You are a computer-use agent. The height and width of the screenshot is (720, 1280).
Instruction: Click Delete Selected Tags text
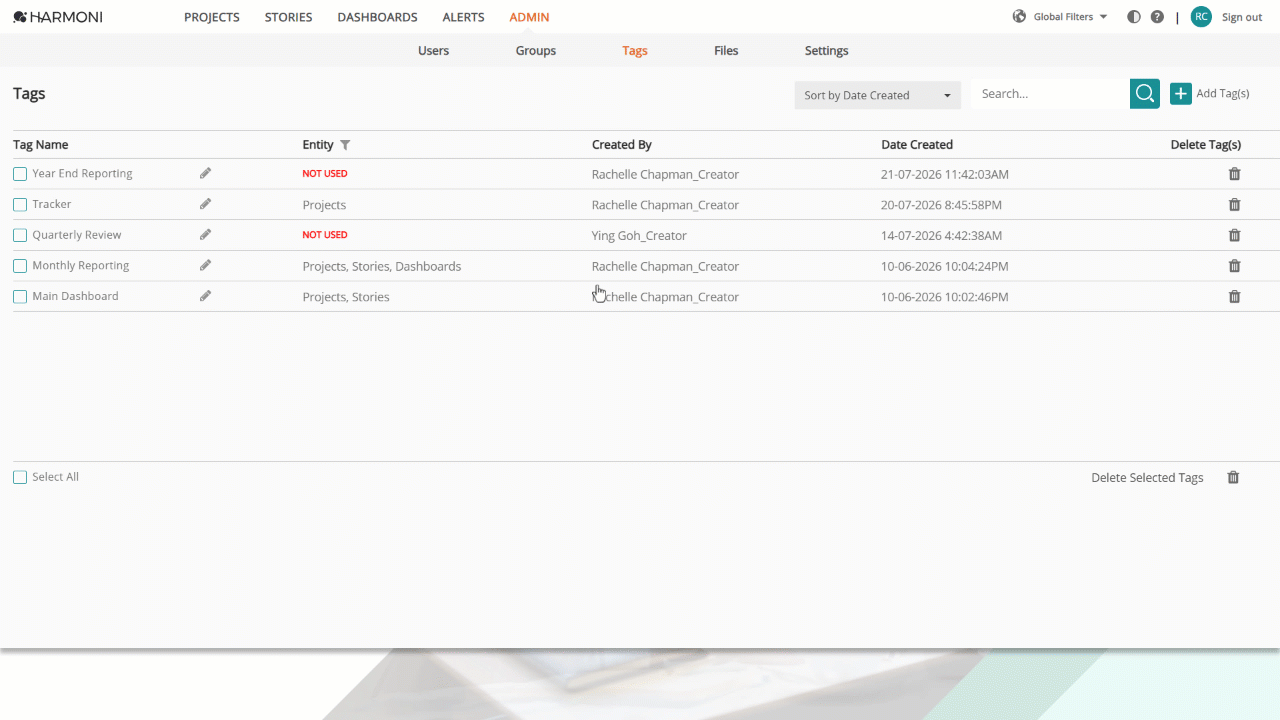tap(1147, 478)
